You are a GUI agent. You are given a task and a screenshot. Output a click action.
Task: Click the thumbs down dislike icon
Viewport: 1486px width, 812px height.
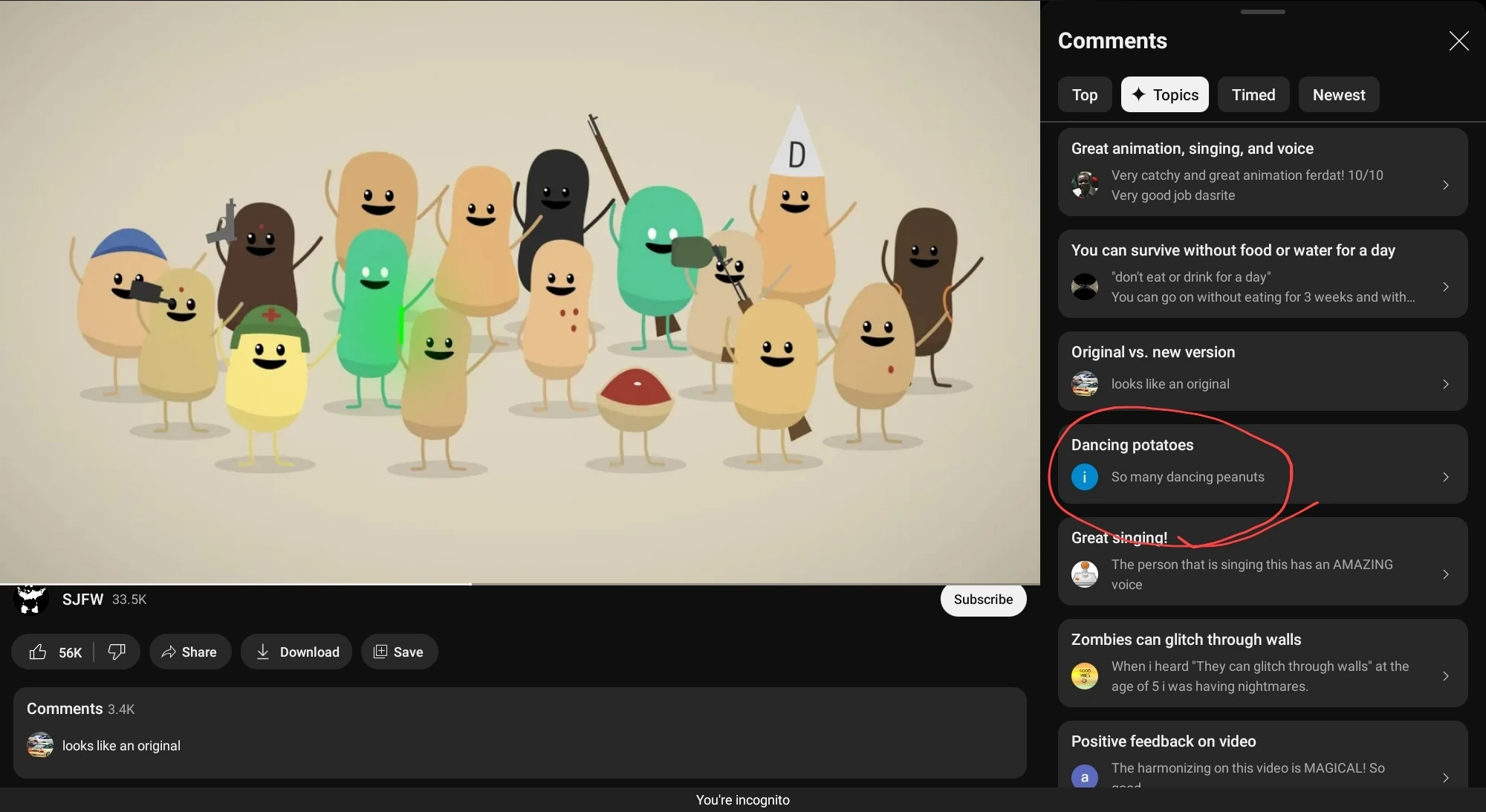(x=117, y=652)
